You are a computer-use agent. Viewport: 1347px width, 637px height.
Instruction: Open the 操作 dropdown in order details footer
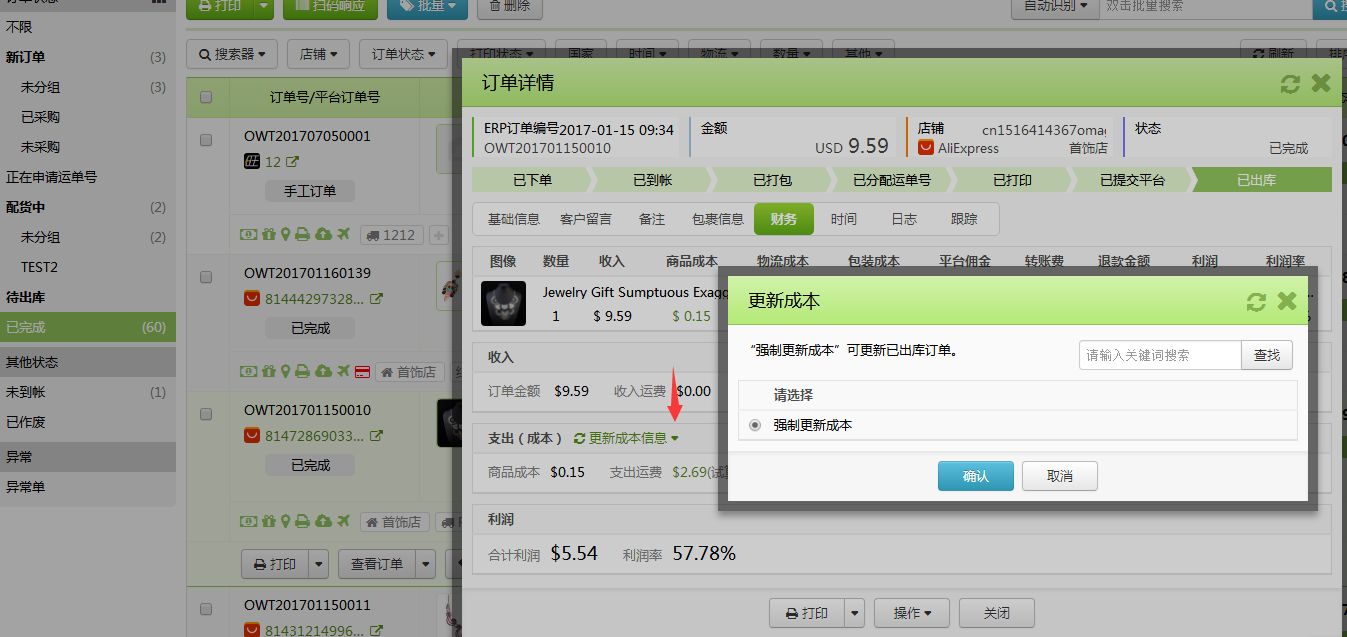(912, 613)
